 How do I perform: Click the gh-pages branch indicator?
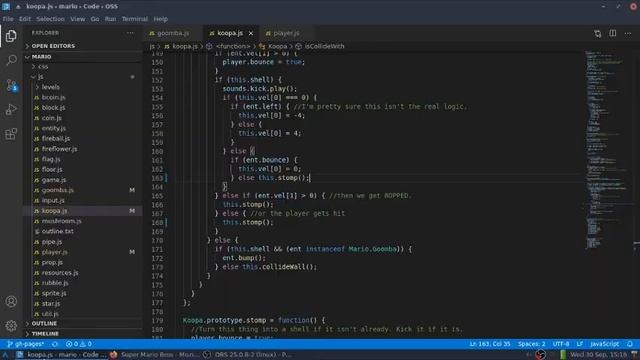25,344
